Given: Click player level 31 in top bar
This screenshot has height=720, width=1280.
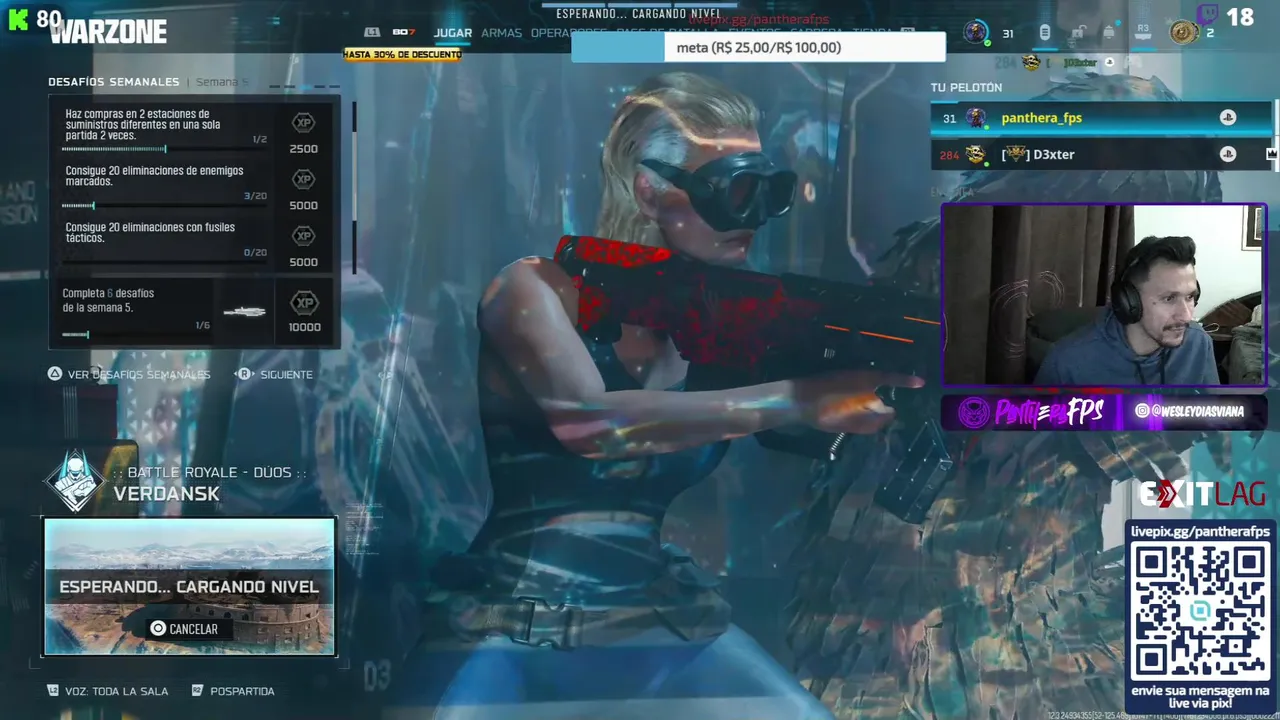Looking at the screenshot, I should coord(1008,34).
